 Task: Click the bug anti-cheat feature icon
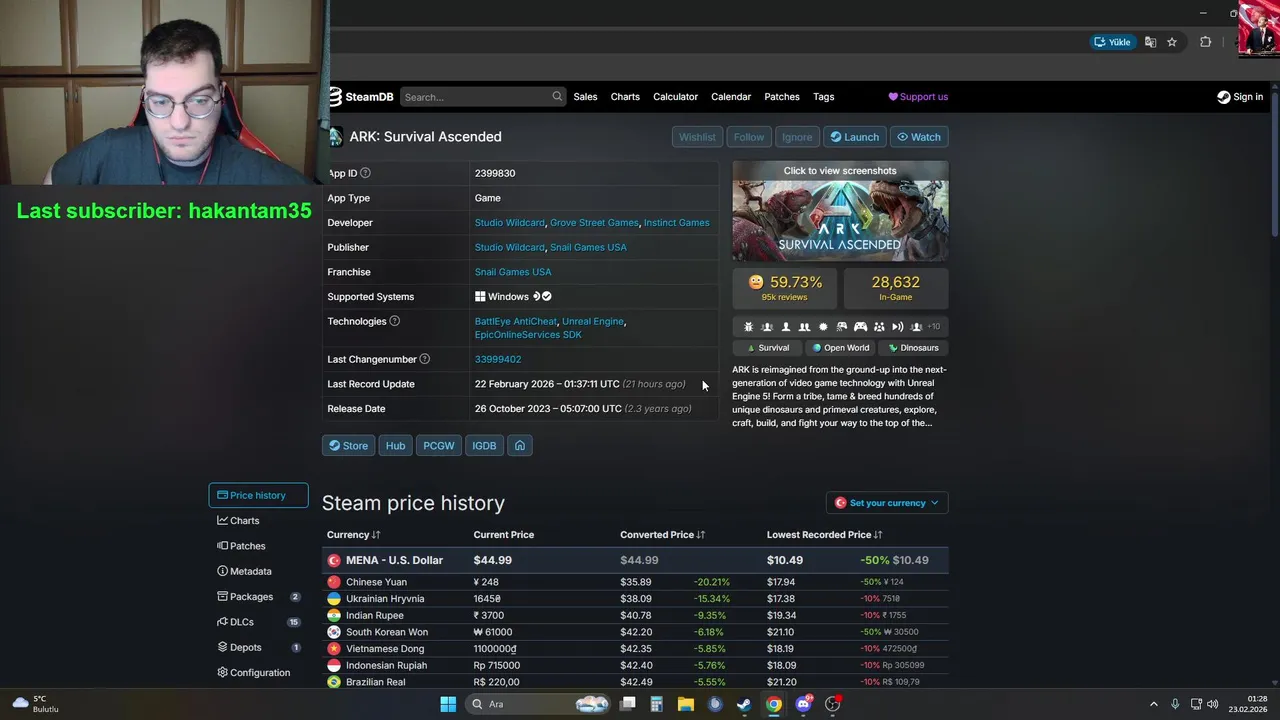point(748,327)
